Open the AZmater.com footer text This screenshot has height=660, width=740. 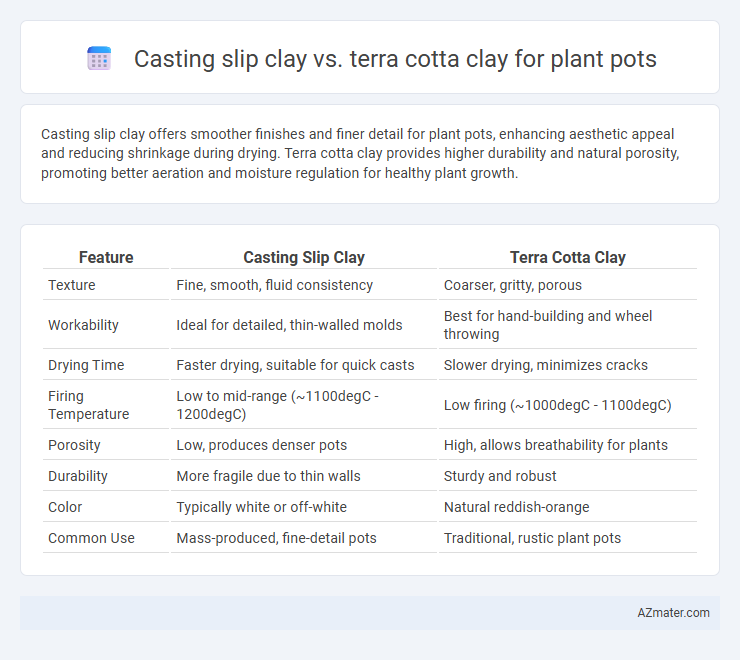click(x=673, y=612)
